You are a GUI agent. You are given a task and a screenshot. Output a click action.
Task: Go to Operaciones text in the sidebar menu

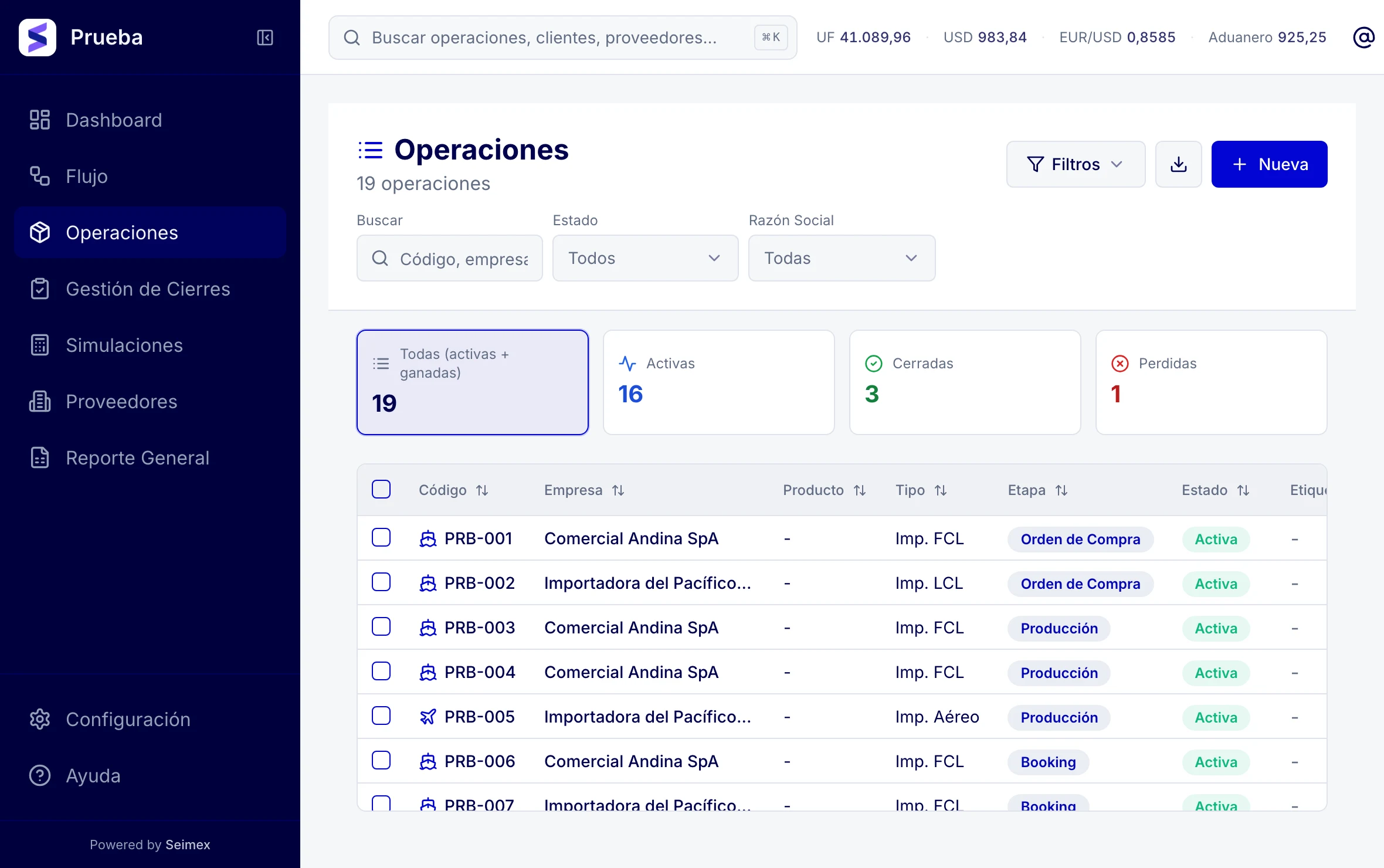coord(122,232)
